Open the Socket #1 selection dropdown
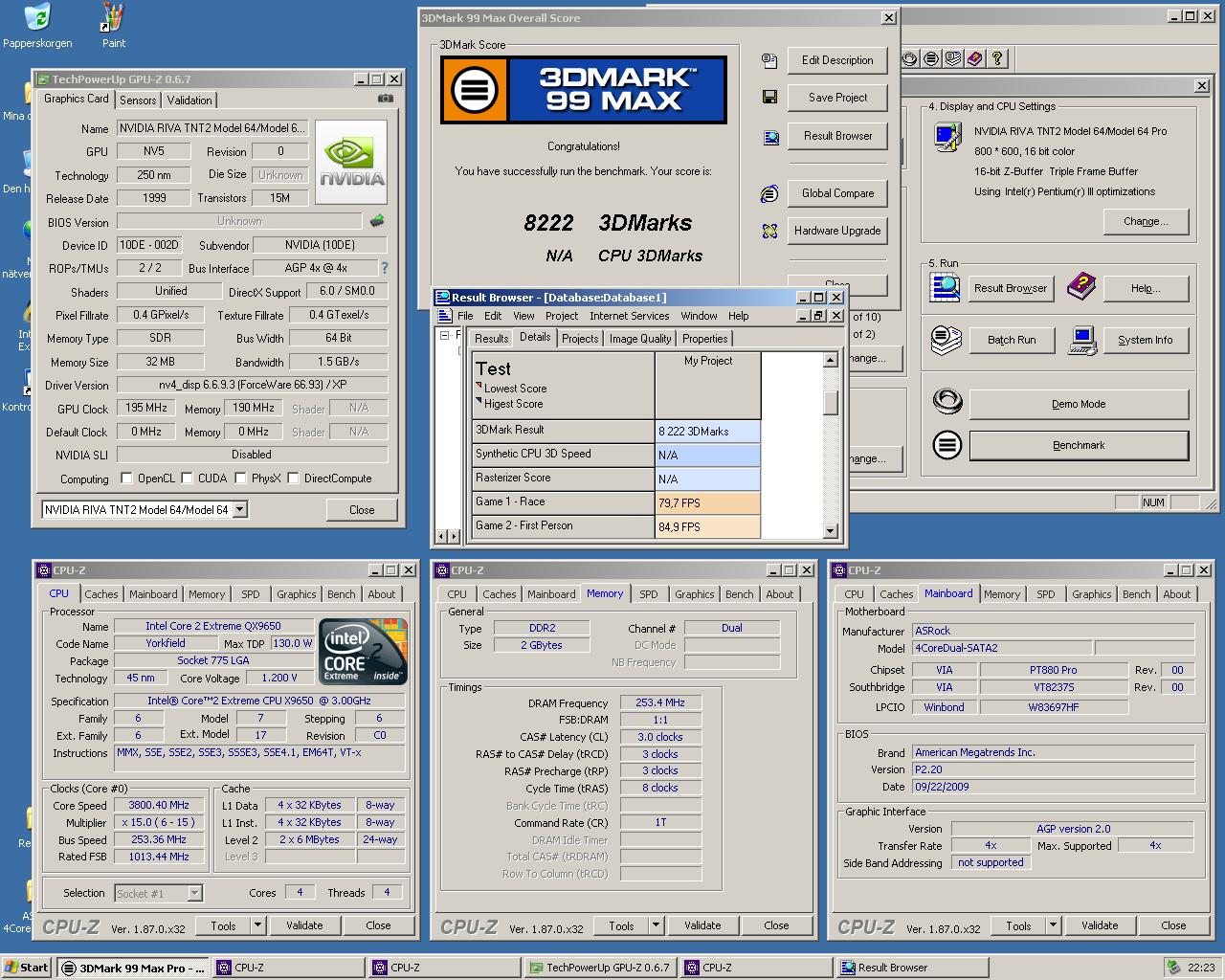The width and height of the screenshot is (1225, 980). [194, 893]
